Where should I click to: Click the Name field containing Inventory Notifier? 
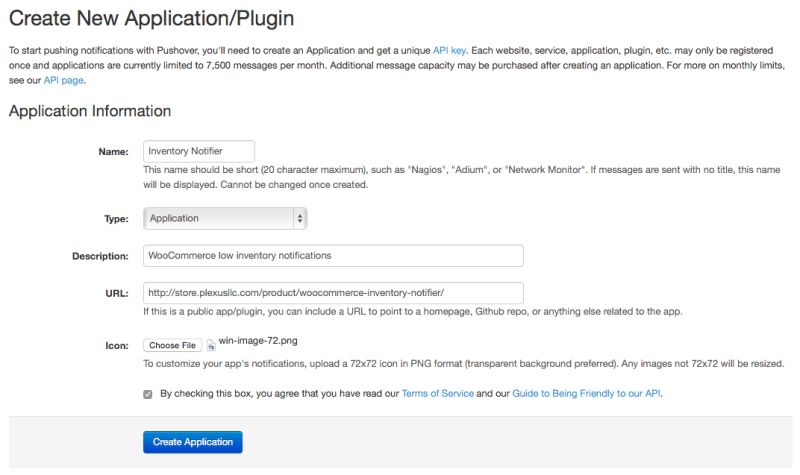199,151
